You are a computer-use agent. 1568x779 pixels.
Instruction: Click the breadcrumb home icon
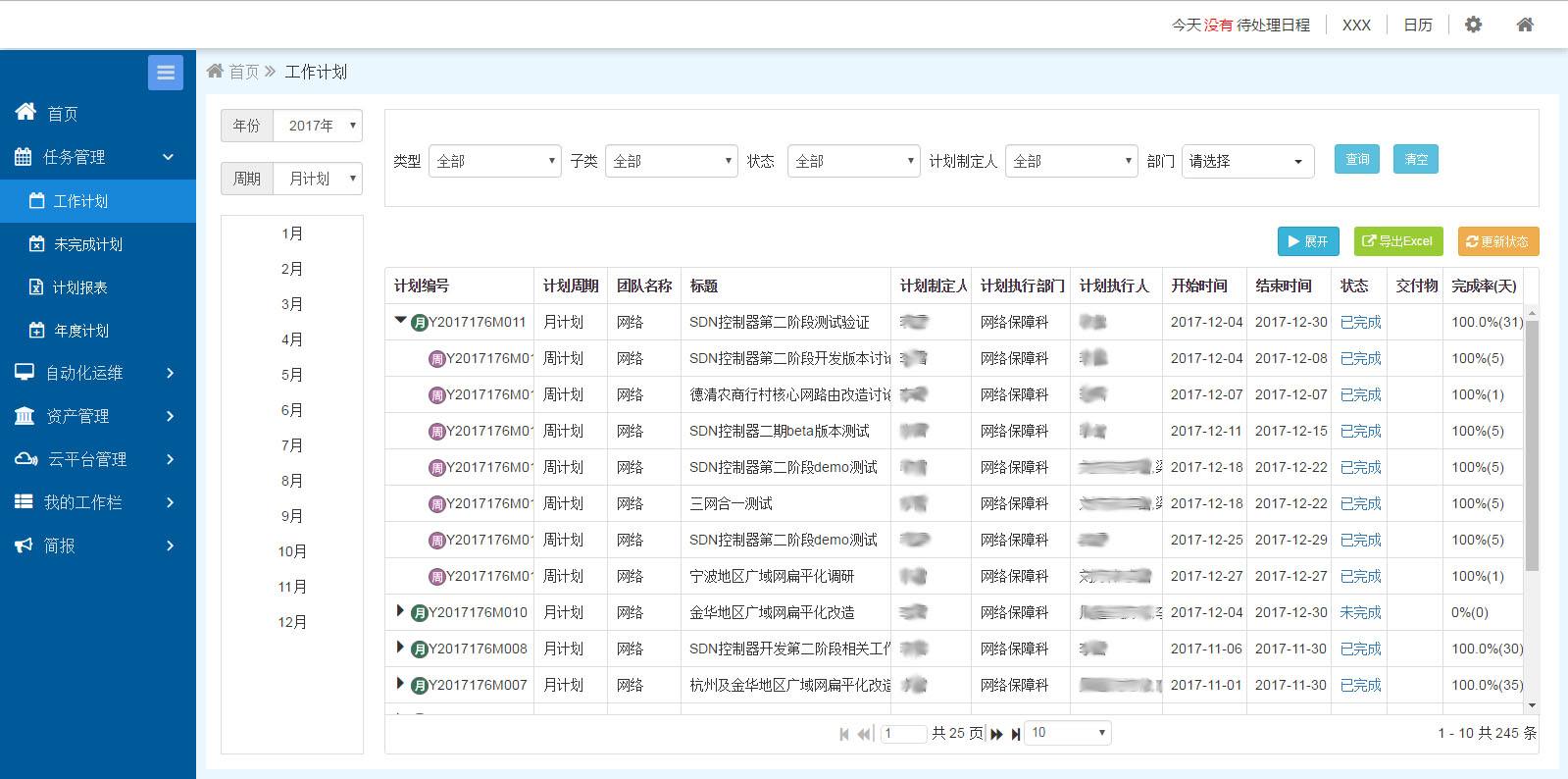215,71
